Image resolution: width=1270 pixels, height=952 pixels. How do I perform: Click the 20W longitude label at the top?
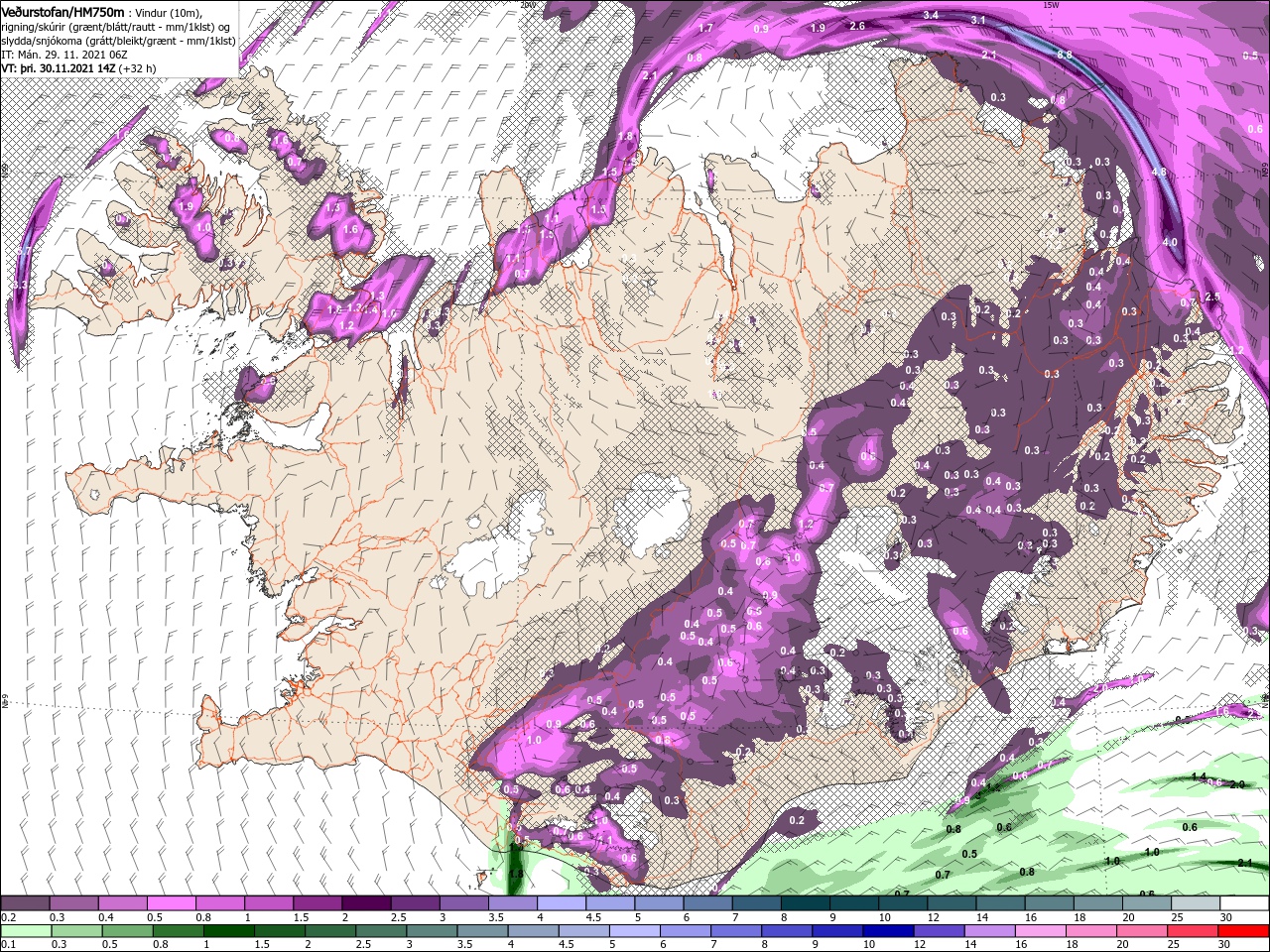528,5
